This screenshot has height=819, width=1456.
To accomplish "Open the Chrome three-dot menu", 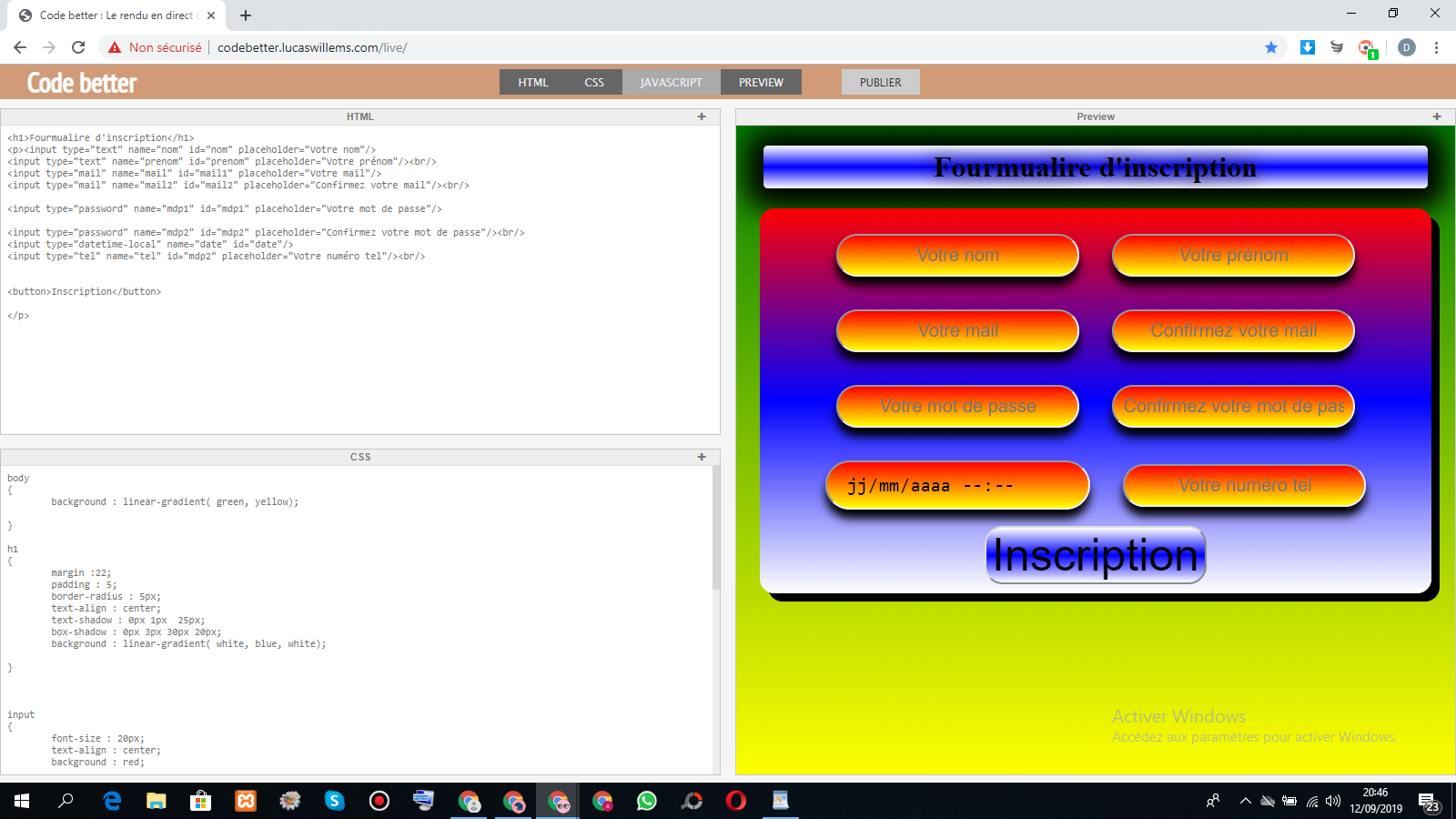I will [x=1436, y=47].
